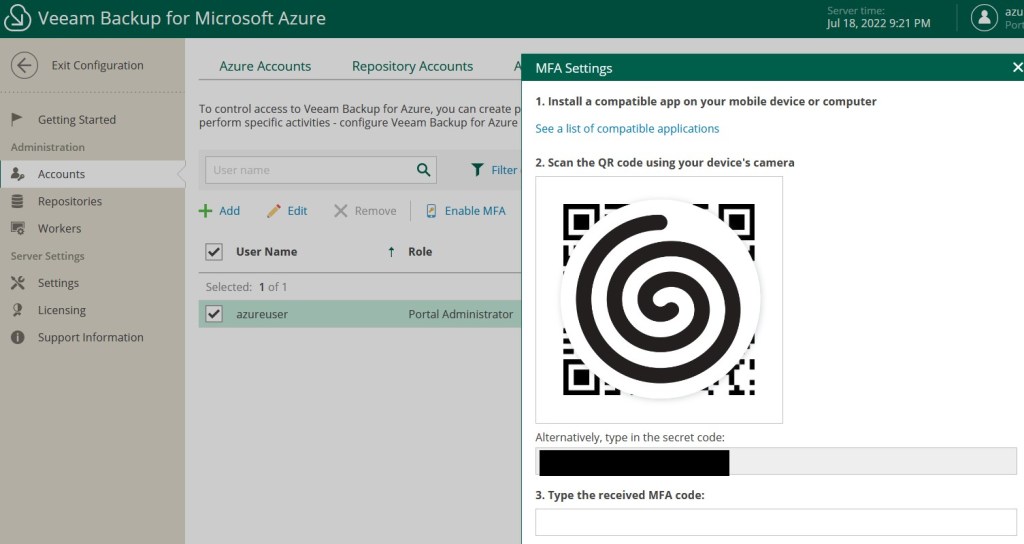Open See a list of compatible applications link
This screenshot has width=1024, height=544.
627,128
